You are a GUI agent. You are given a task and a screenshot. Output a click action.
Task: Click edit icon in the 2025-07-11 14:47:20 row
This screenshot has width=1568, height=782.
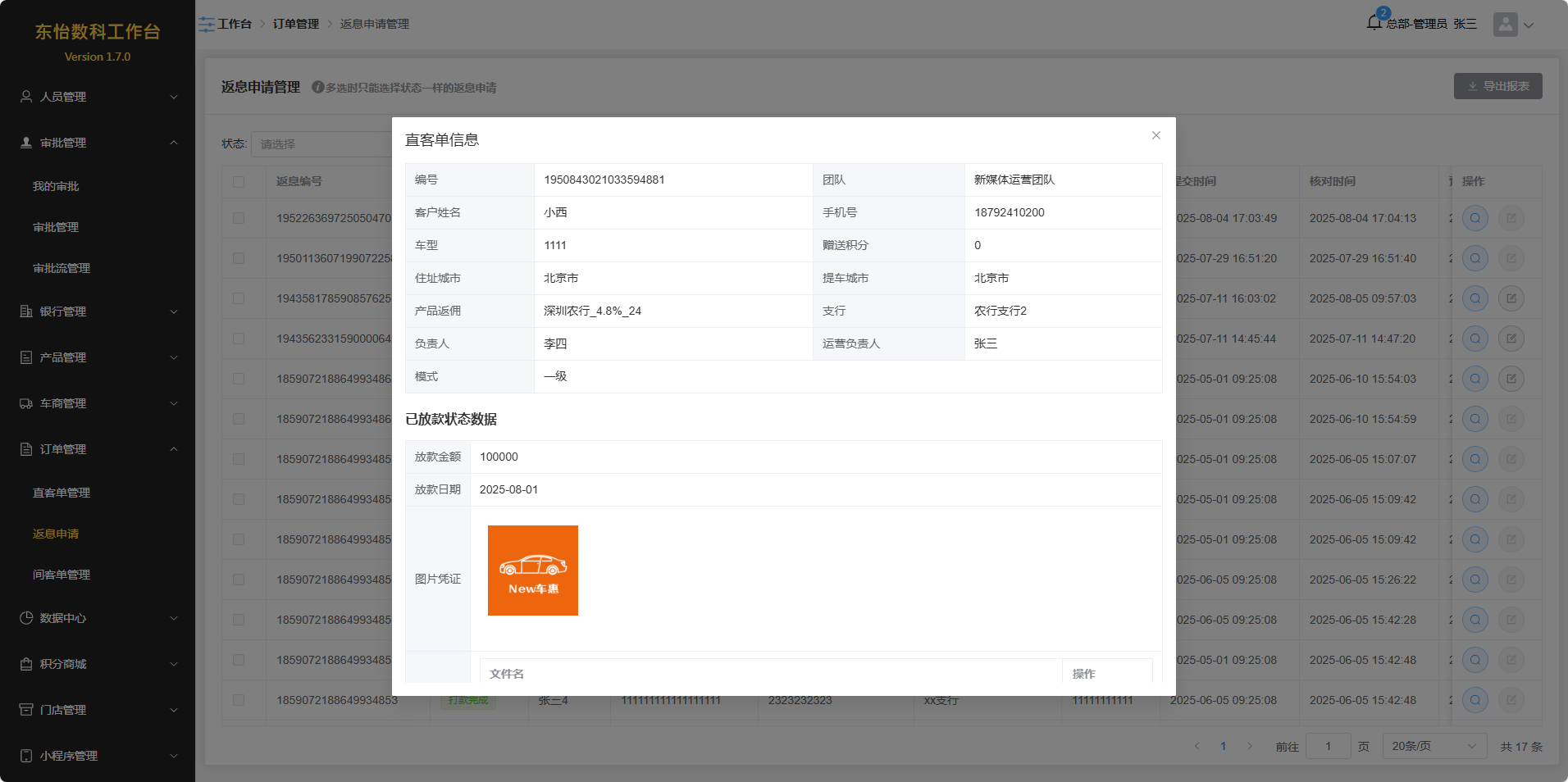point(1511,339)
